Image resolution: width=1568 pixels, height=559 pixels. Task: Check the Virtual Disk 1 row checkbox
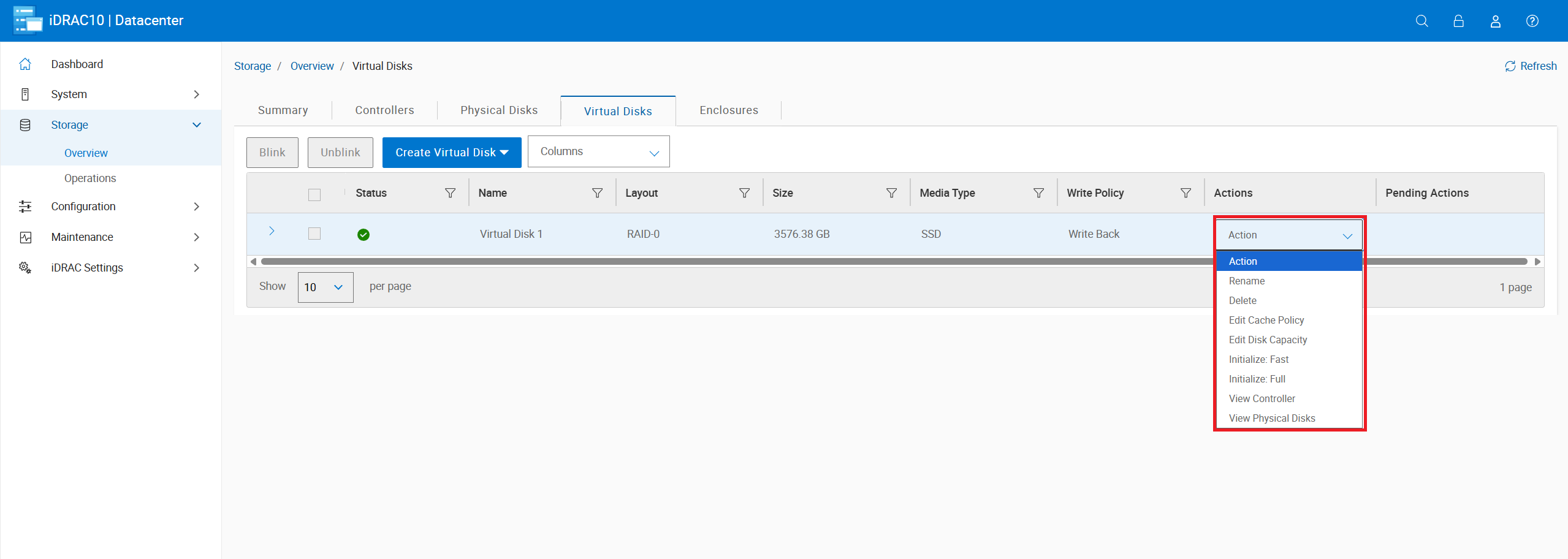click(314, 234)
